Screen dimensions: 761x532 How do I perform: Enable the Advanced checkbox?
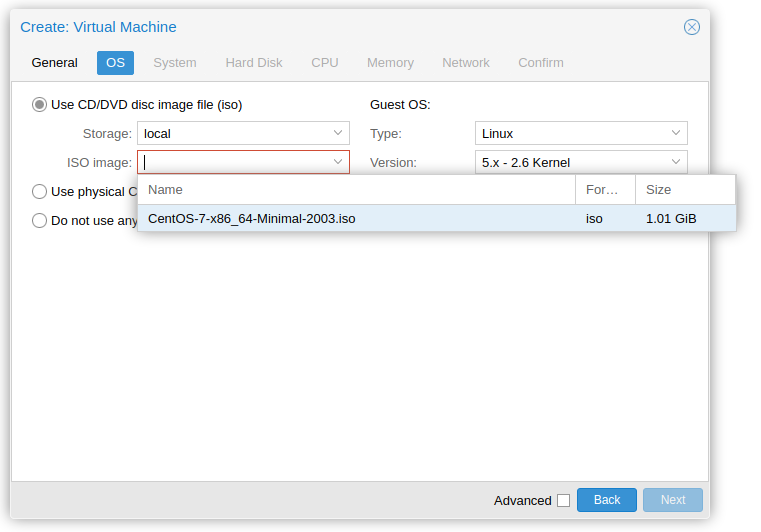pyautogui.click(x=563, y=500)
